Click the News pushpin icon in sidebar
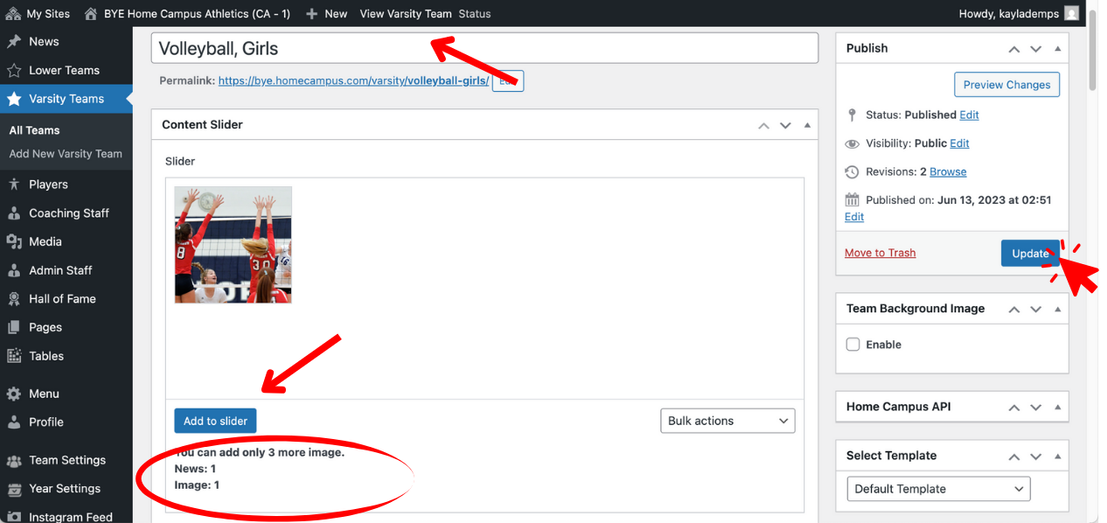Viewport: 1107px width, 523px height. pos(14,42)
